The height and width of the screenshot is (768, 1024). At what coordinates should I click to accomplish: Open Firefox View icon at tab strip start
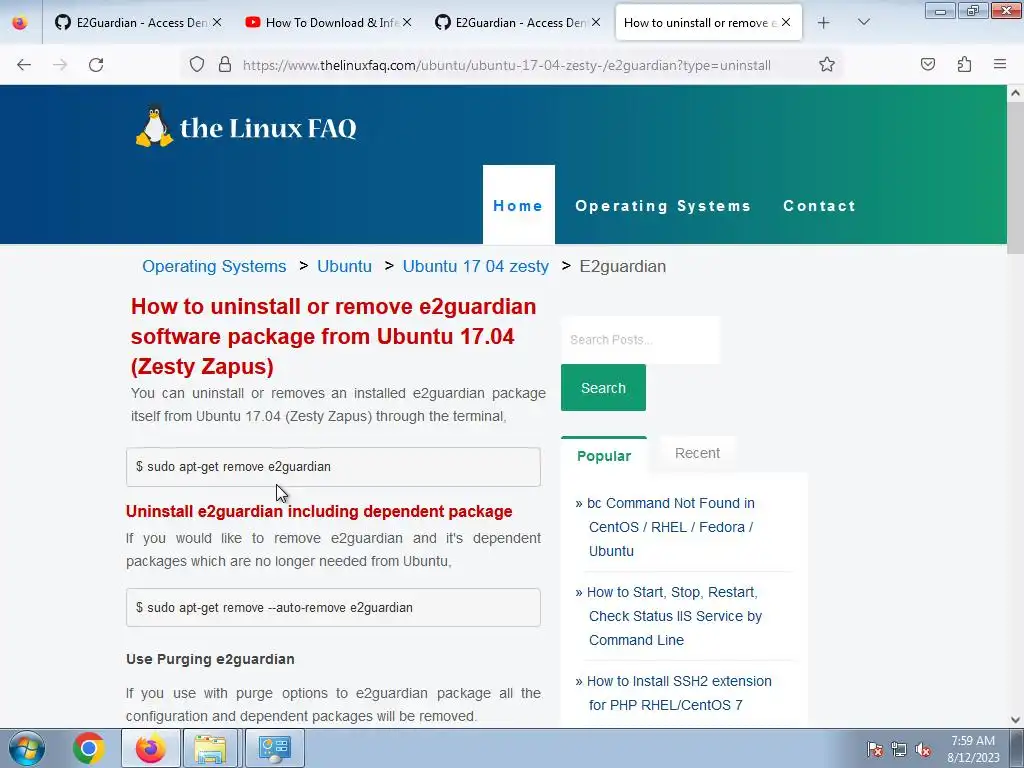20,23
